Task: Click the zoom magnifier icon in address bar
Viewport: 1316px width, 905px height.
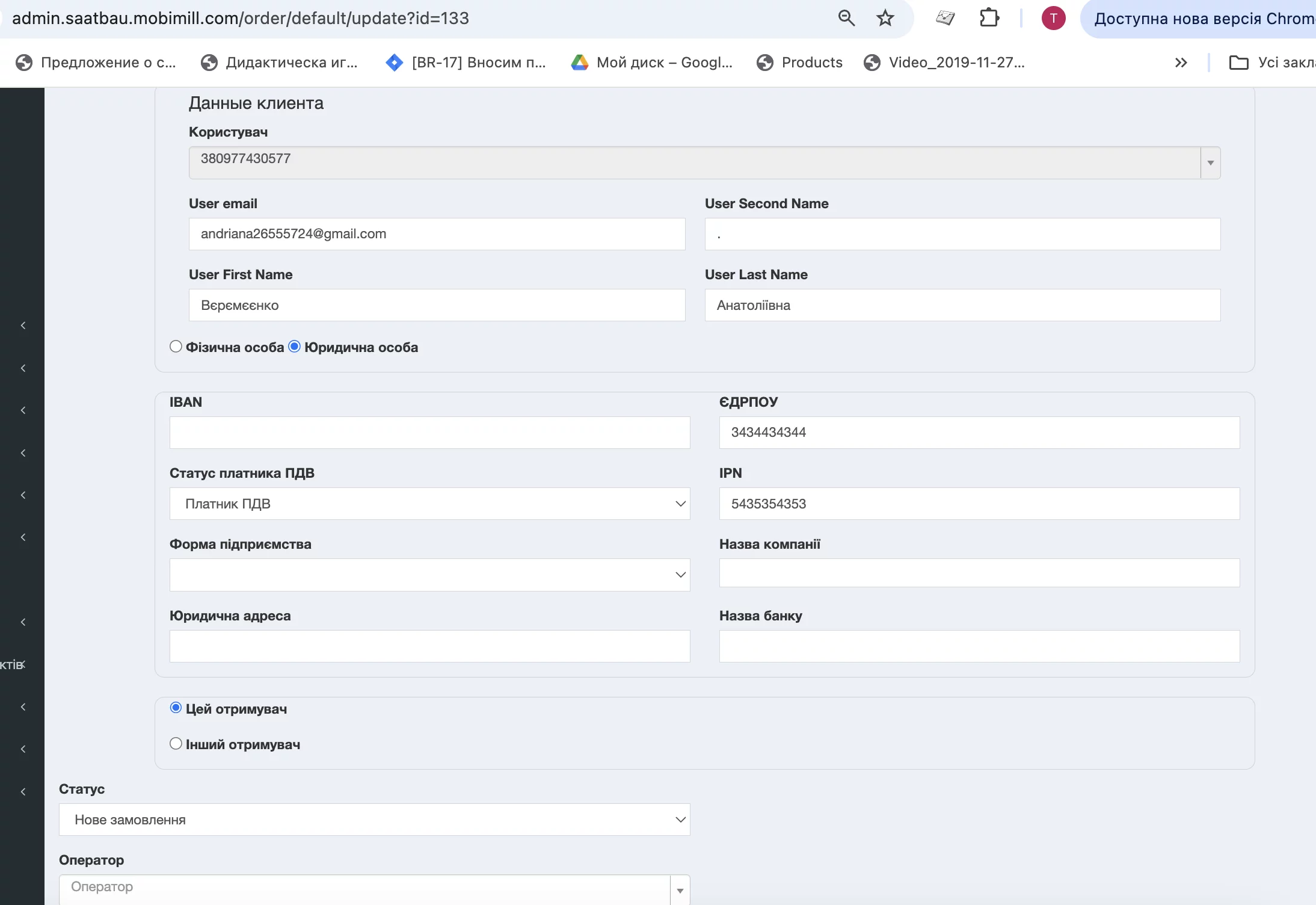Action: 846,18
